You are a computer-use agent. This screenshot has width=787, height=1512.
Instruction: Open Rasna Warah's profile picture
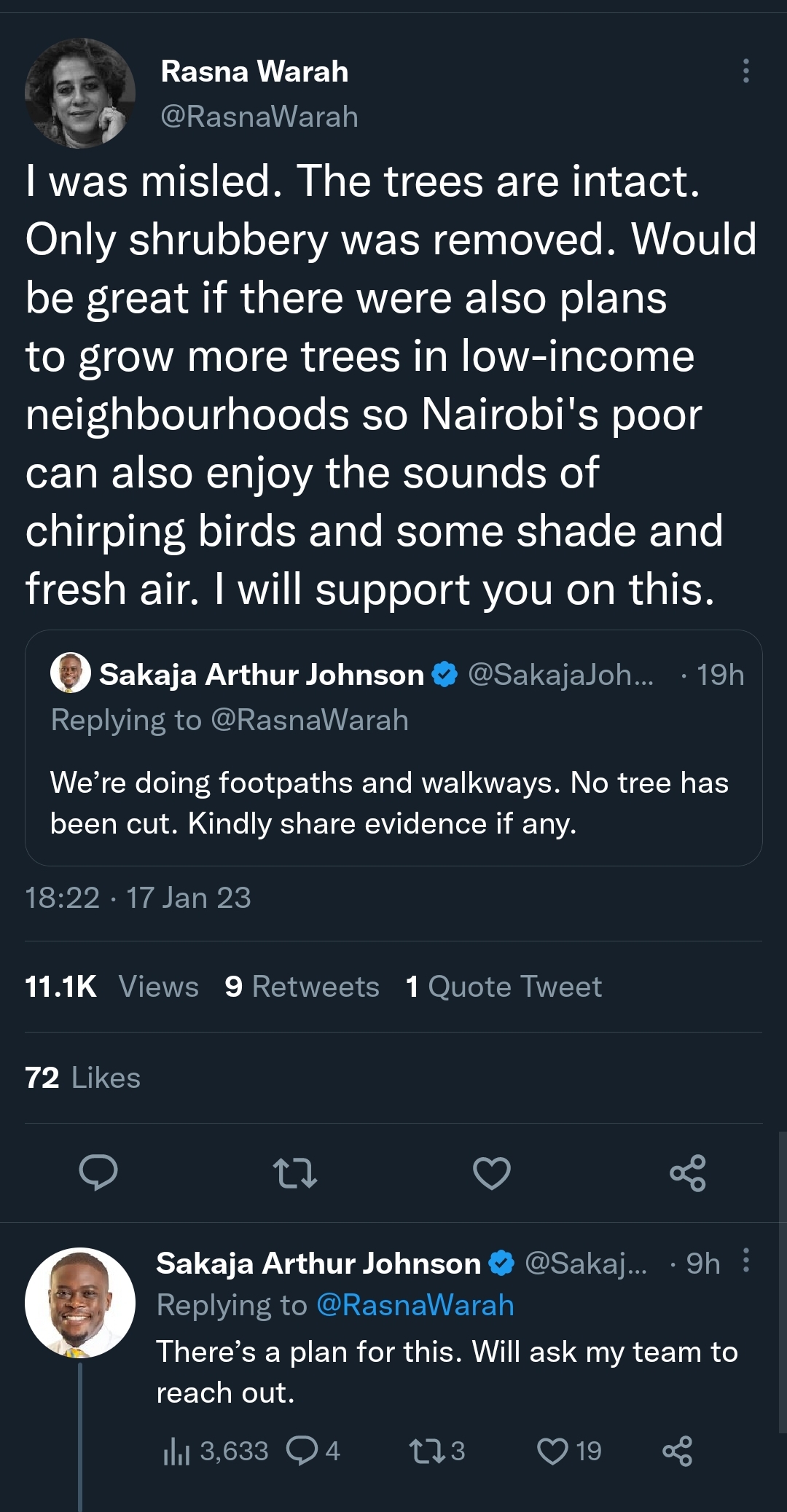pyautogui.click(x=80, y=93)
